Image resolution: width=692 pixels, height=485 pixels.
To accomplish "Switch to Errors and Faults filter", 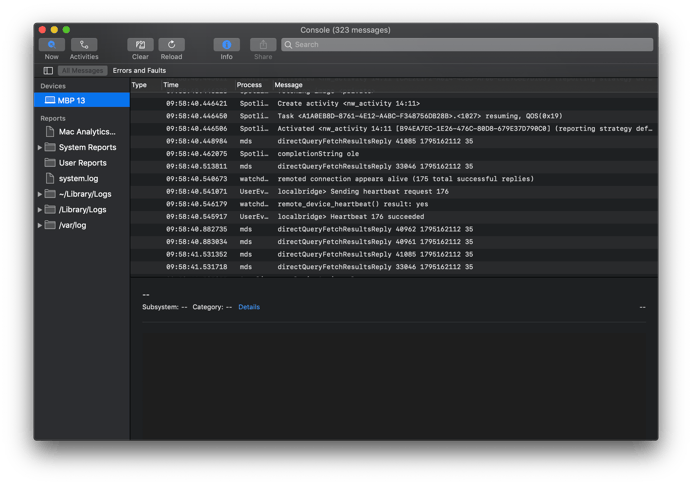I will coord(139,71).
